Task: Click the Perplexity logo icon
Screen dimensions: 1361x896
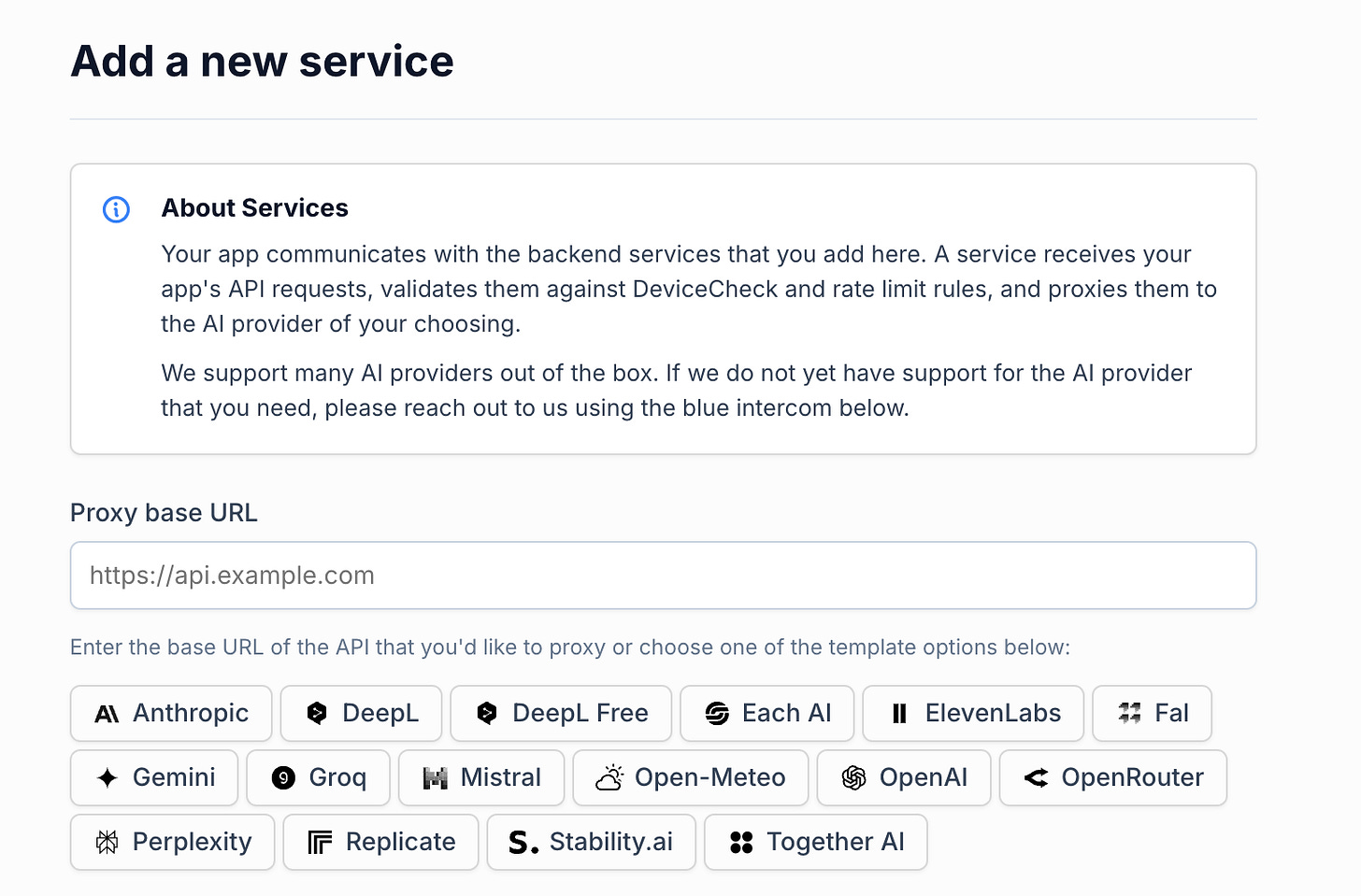Action: pyautogui.click(x=107, y=842)
